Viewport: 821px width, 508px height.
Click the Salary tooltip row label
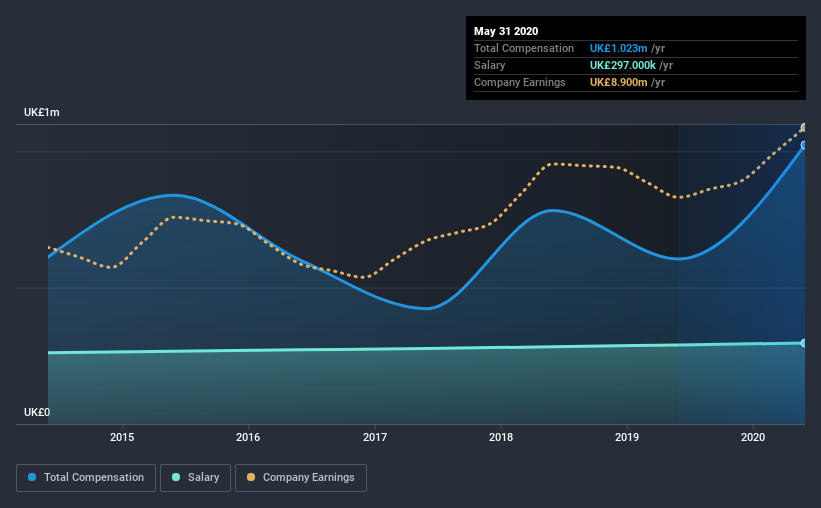[x=490, y=65]
